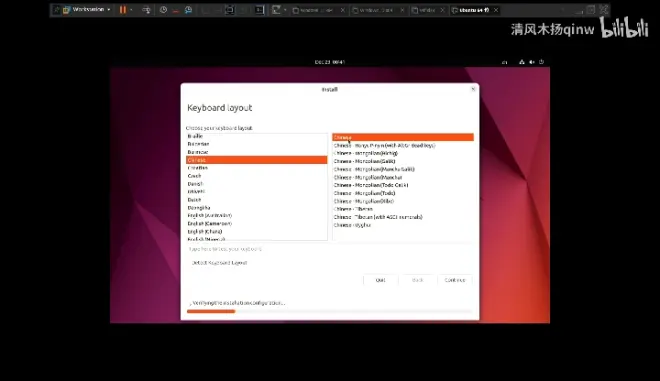The height and width of the screenshot is (381, 660).
Task: Open the Workstation menu dropdown
Action: point(88,9)
